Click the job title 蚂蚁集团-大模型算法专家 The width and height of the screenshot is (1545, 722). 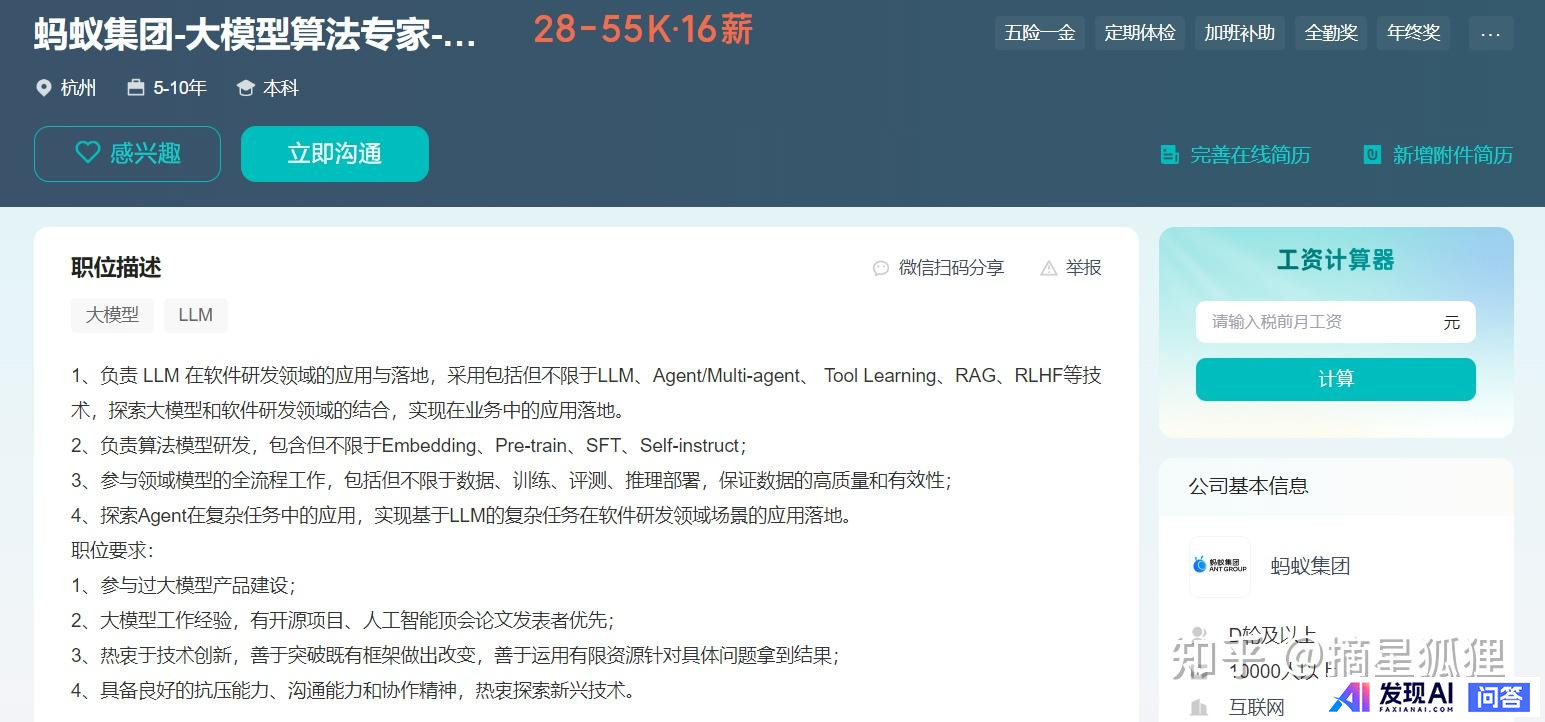pos(256,34)
